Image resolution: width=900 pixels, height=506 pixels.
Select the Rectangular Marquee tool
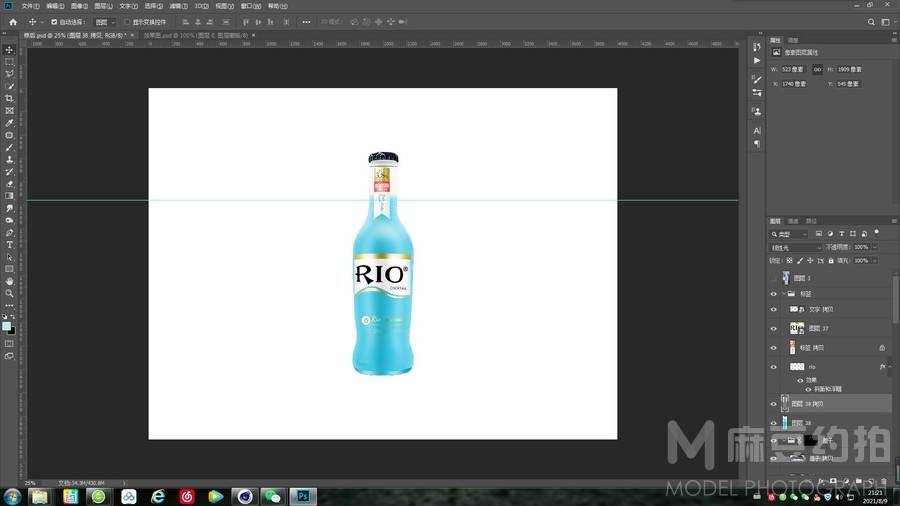[x=9, y=62]
